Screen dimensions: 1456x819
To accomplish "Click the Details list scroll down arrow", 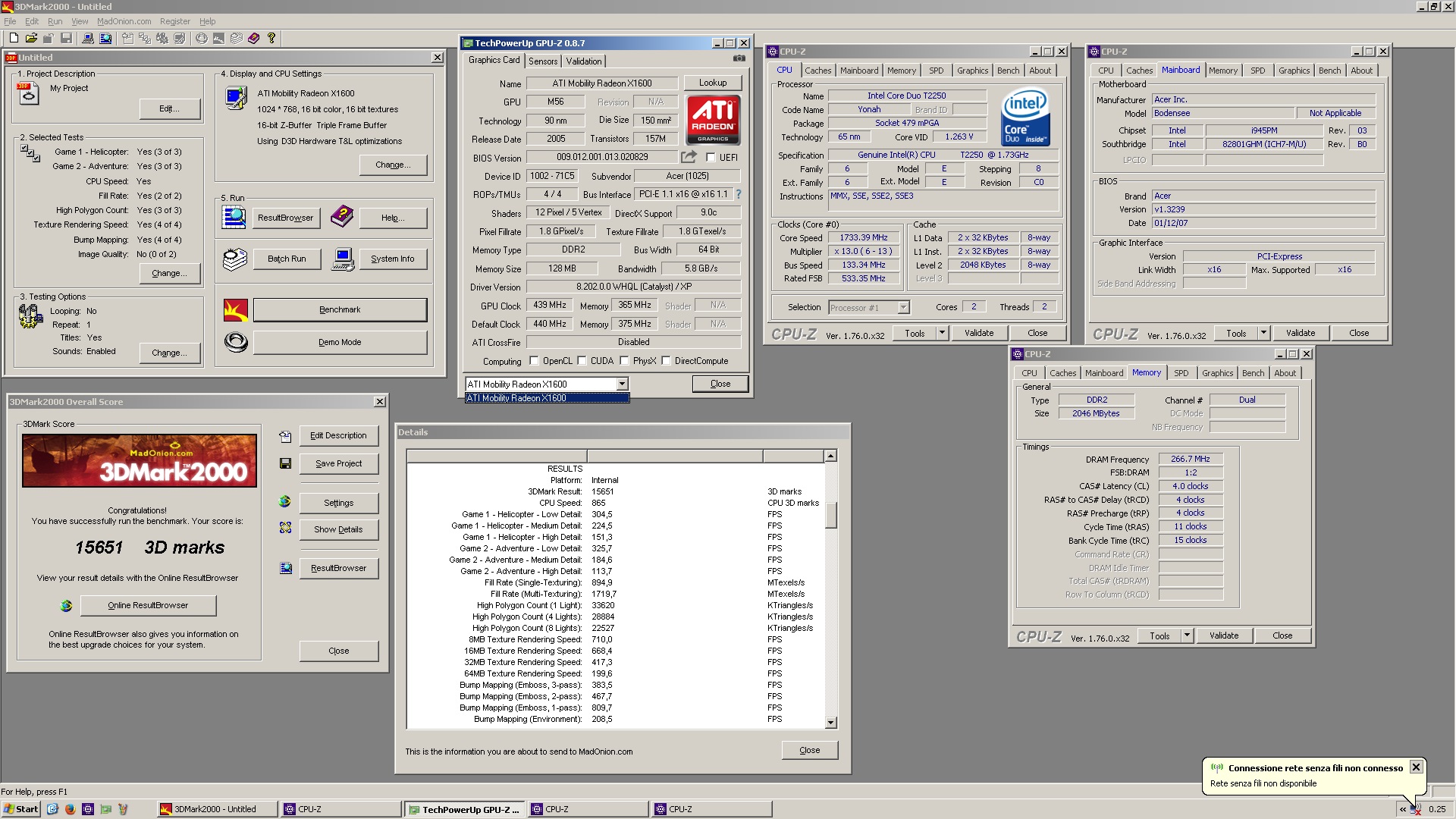I will tap(830, 723).
